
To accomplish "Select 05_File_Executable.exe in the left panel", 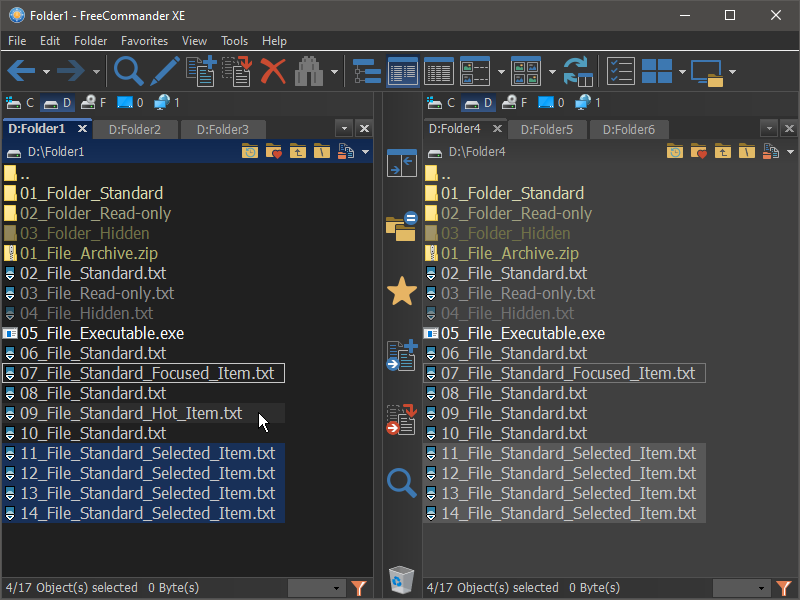I will (x=101, y=333).
